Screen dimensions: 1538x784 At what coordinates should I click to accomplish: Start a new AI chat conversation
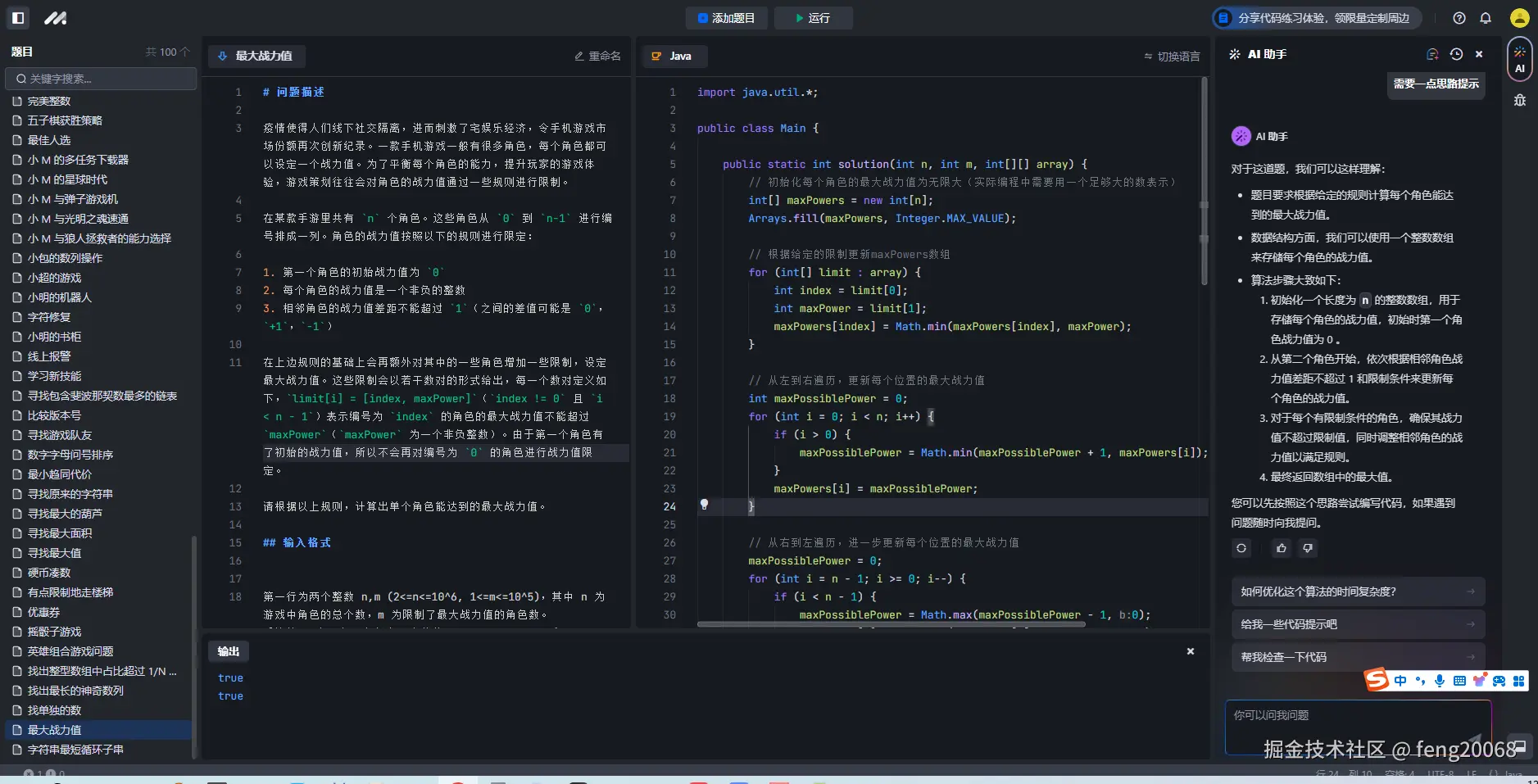click(x=1432, y=54)
